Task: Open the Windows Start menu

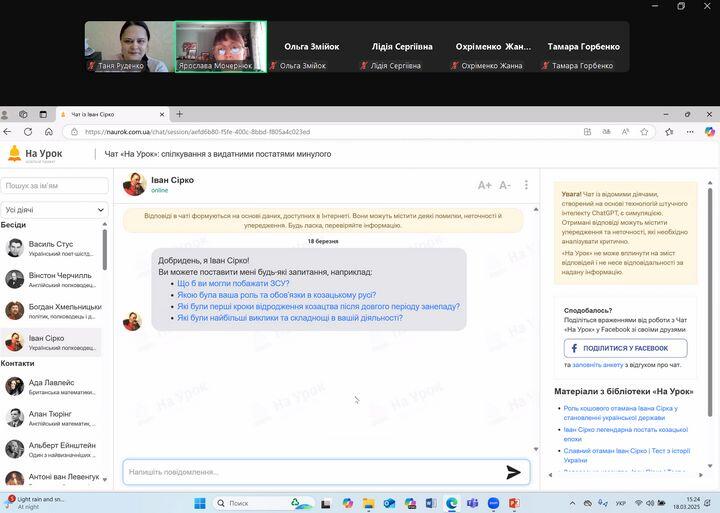Action: coord(200,503)
